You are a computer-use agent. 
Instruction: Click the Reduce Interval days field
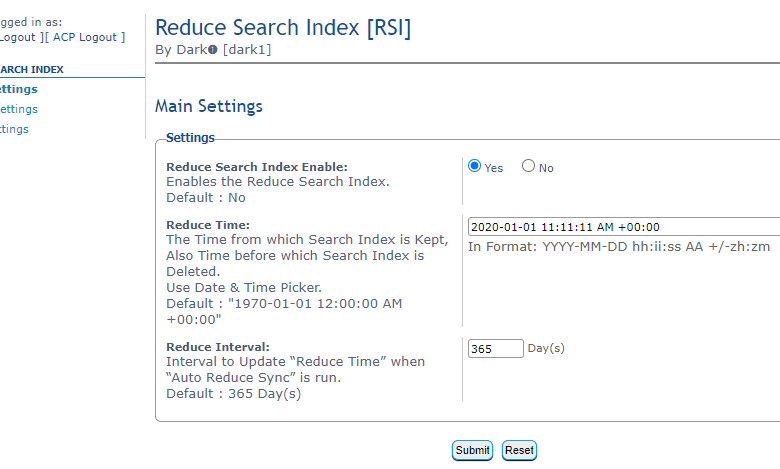pos(495,348)
